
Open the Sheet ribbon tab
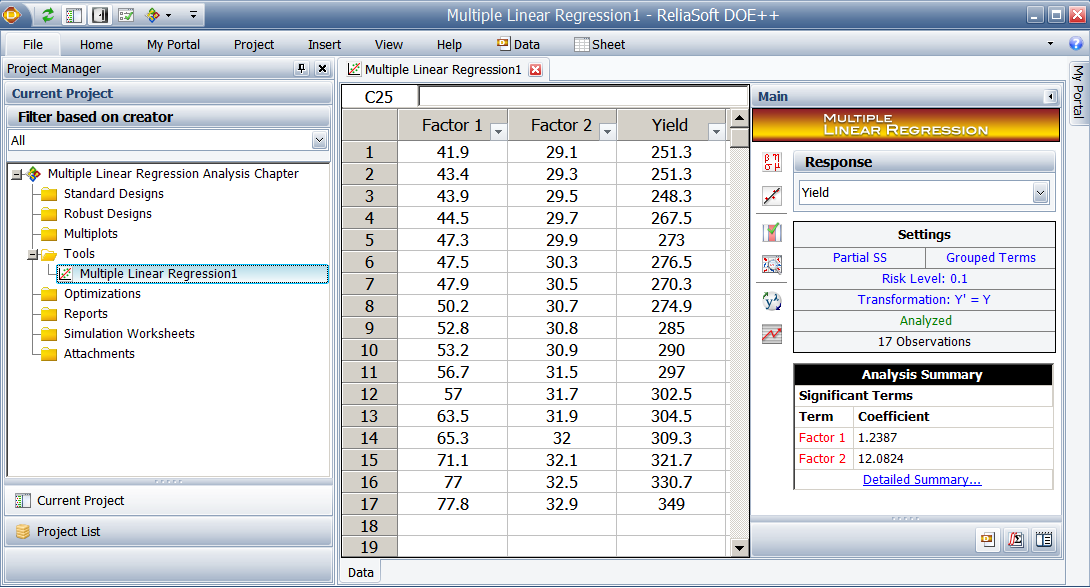click(x=600, y=44)
